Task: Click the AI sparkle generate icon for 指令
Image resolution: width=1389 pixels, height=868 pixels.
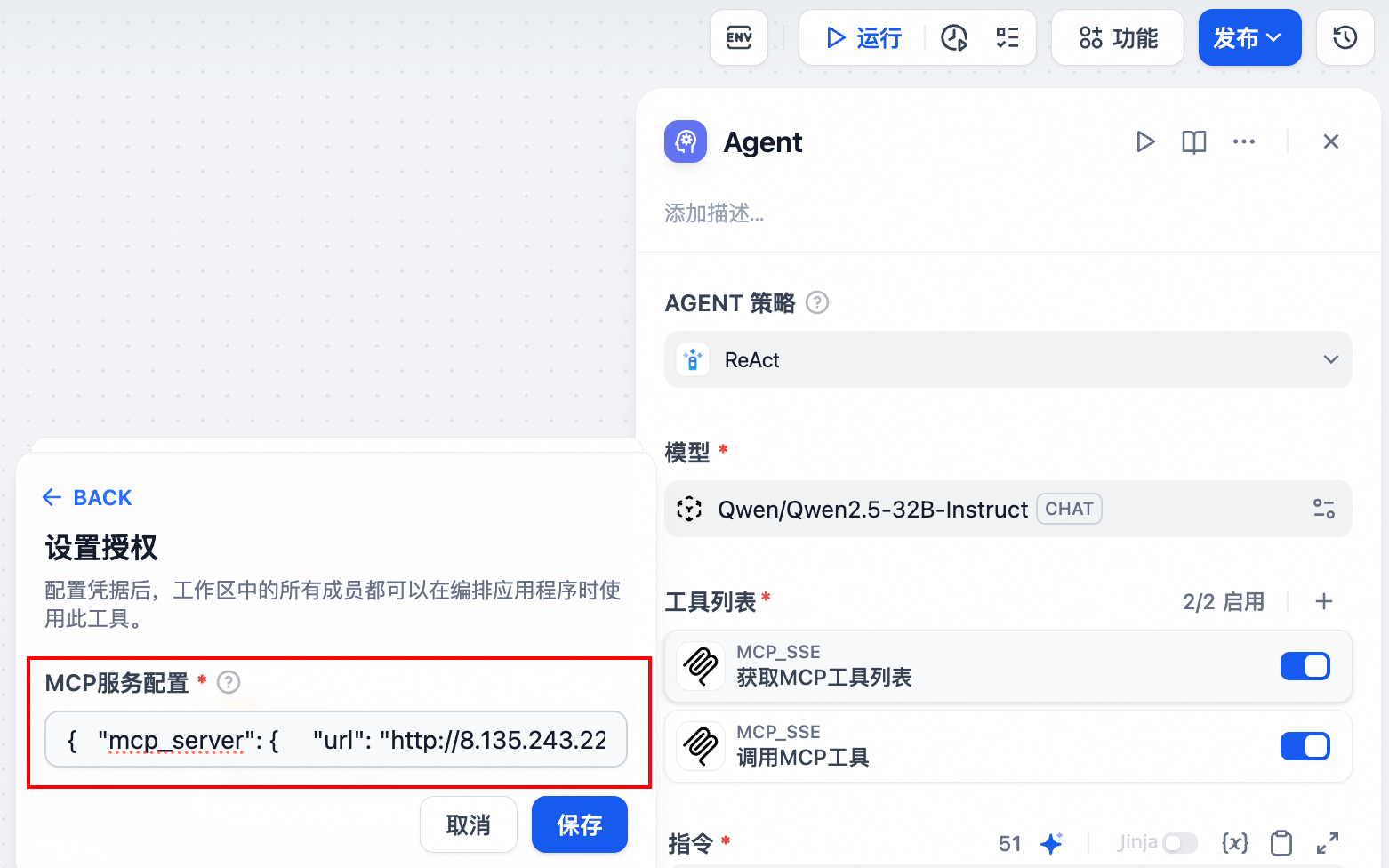Action: [x=1053, y=843]
